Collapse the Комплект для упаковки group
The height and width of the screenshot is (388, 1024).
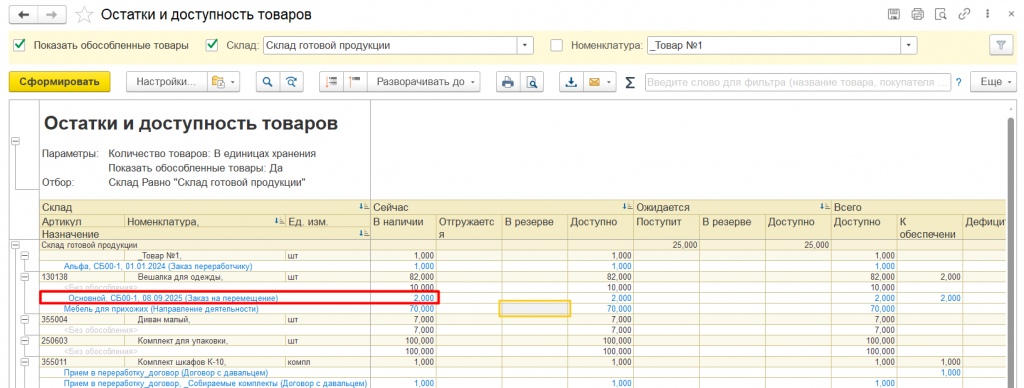[x=25, y=340]
